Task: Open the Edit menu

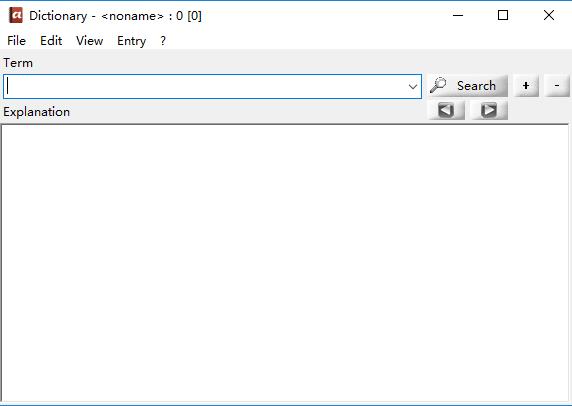Action: [51, 40]
